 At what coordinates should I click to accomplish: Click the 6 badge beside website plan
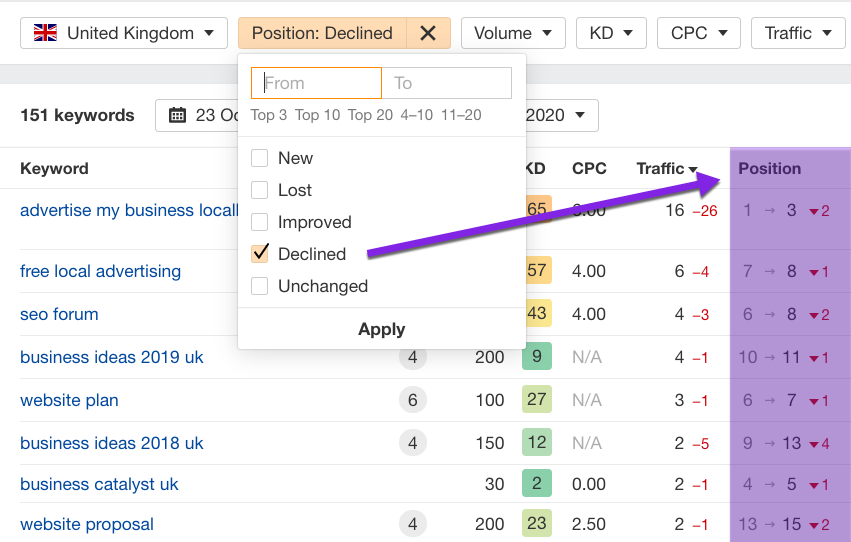pyautogui.click(x=413, y=400)
